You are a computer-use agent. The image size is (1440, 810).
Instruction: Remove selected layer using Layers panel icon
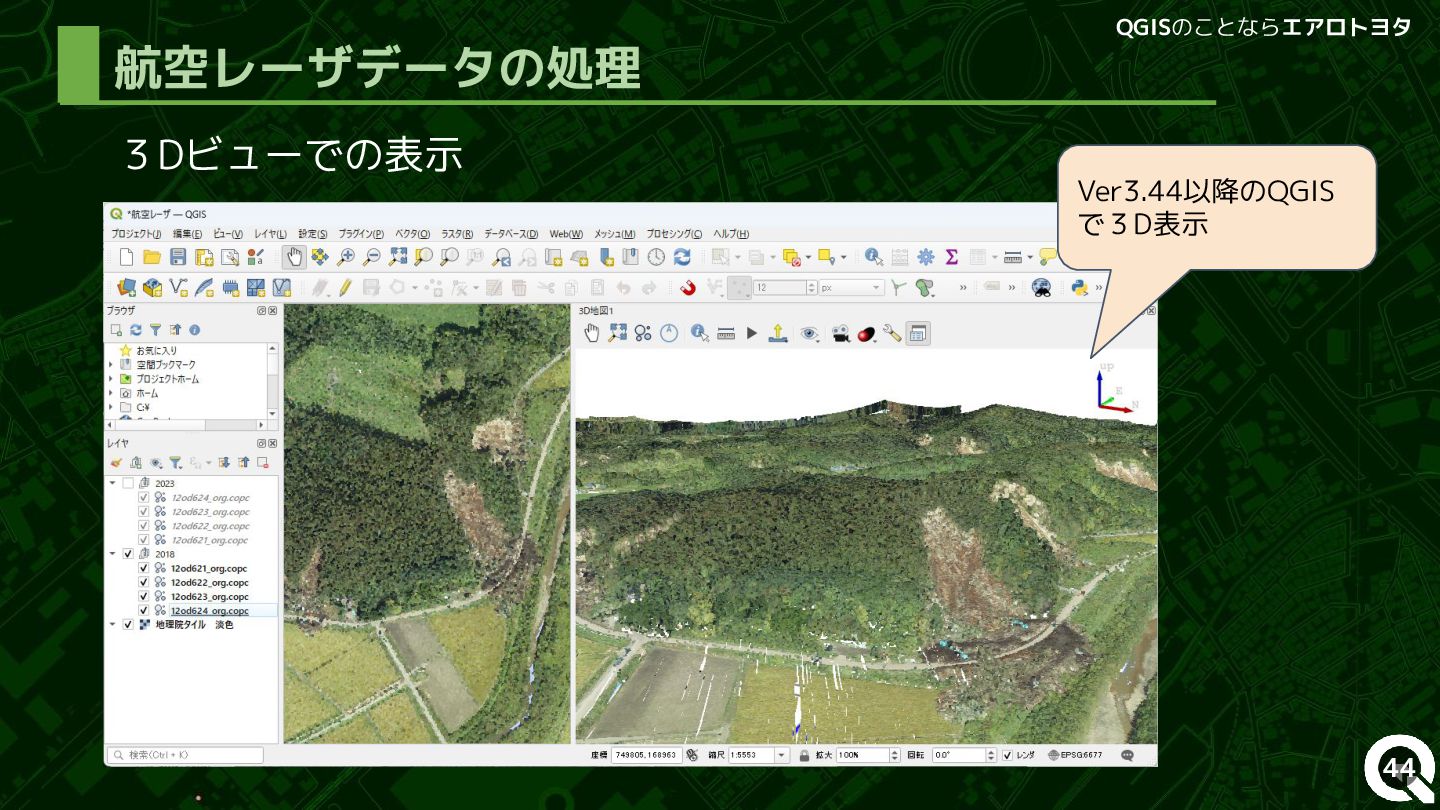[262, 463]
